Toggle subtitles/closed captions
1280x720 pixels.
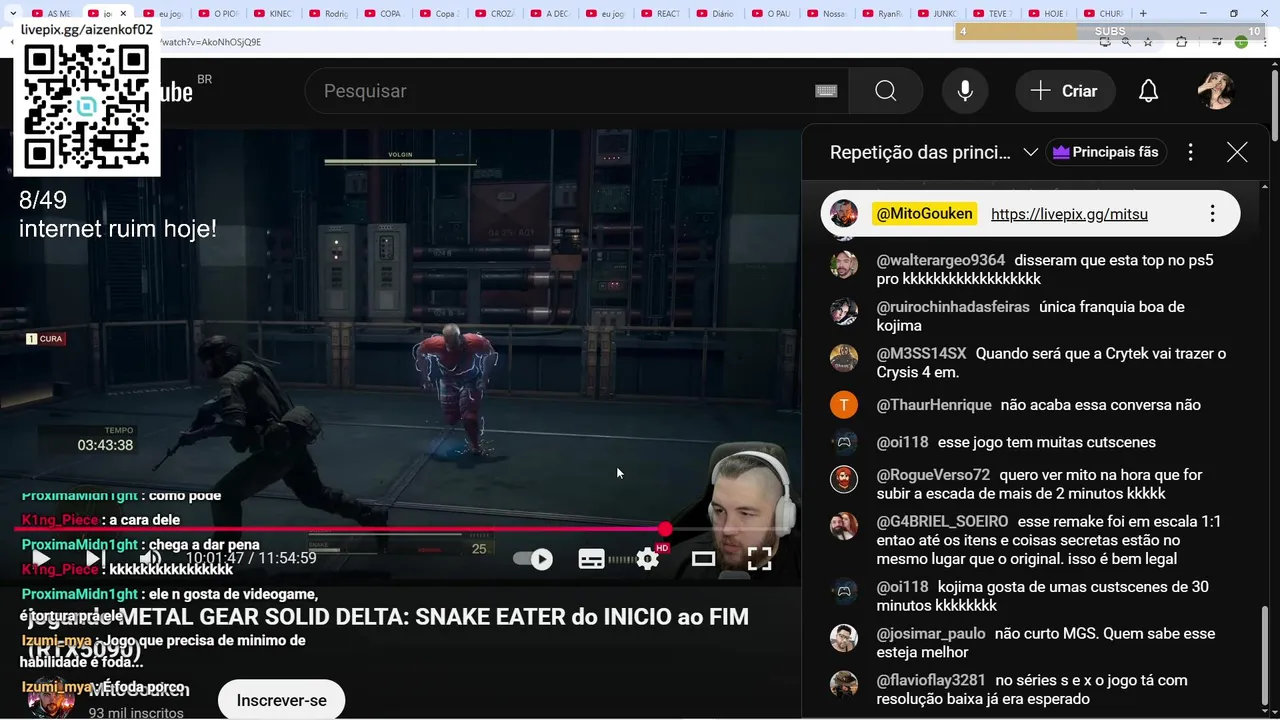[591, 559]
